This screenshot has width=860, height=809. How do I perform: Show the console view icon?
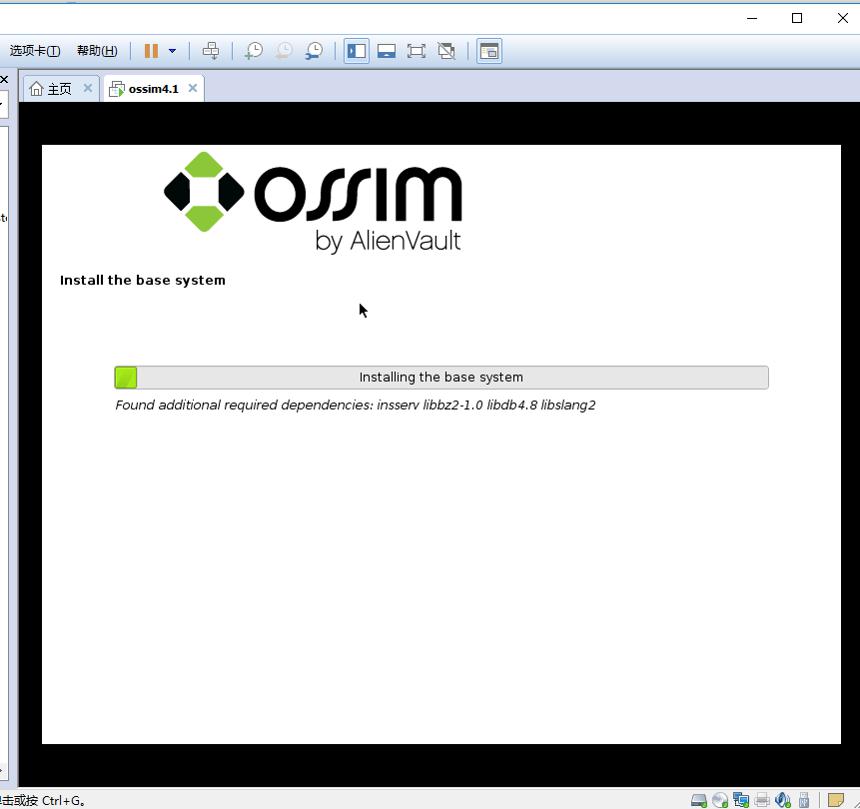click(489, 51)
